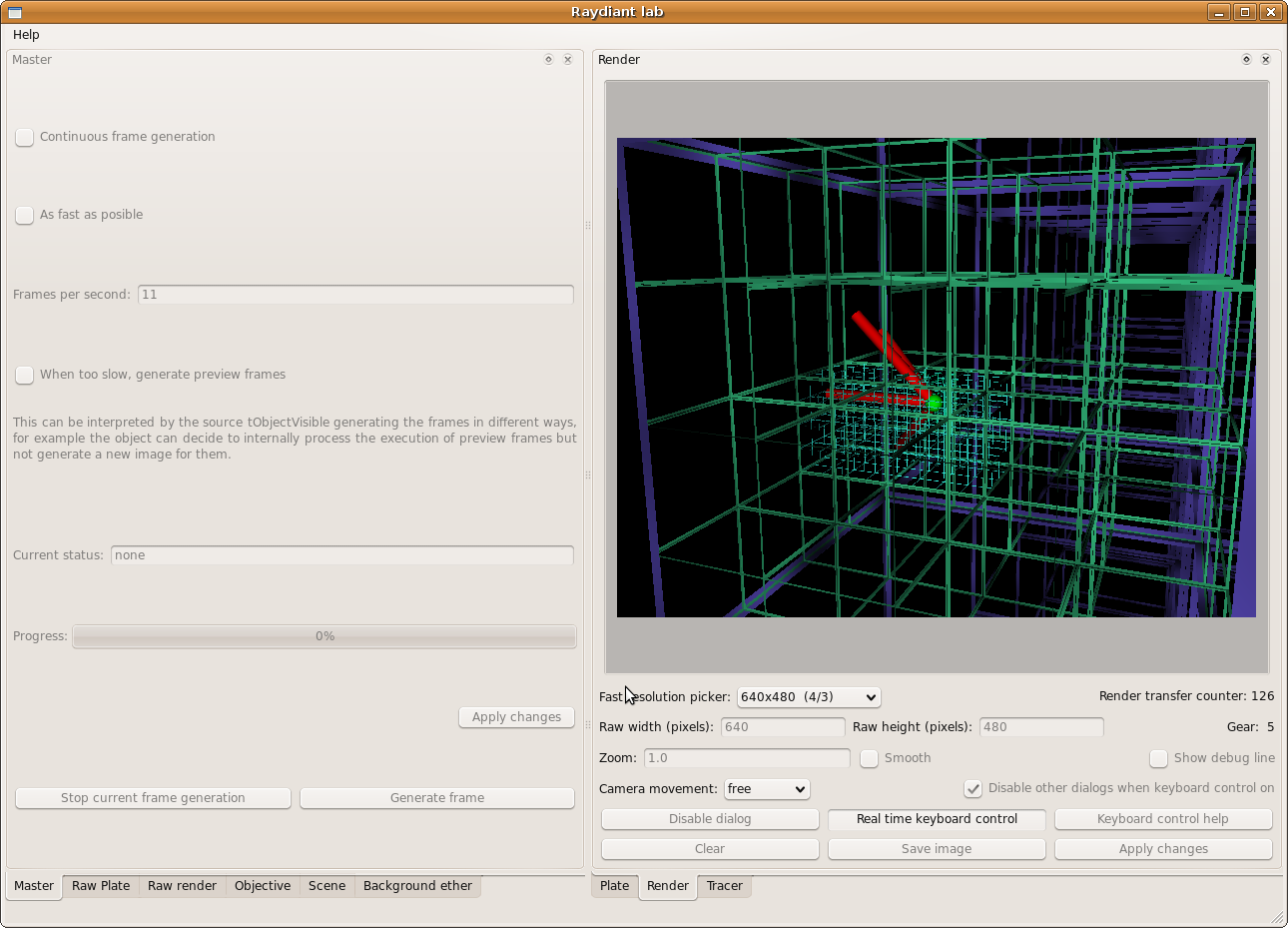Open the Help menu
1288x928 pixels.
tap(26, 35)
